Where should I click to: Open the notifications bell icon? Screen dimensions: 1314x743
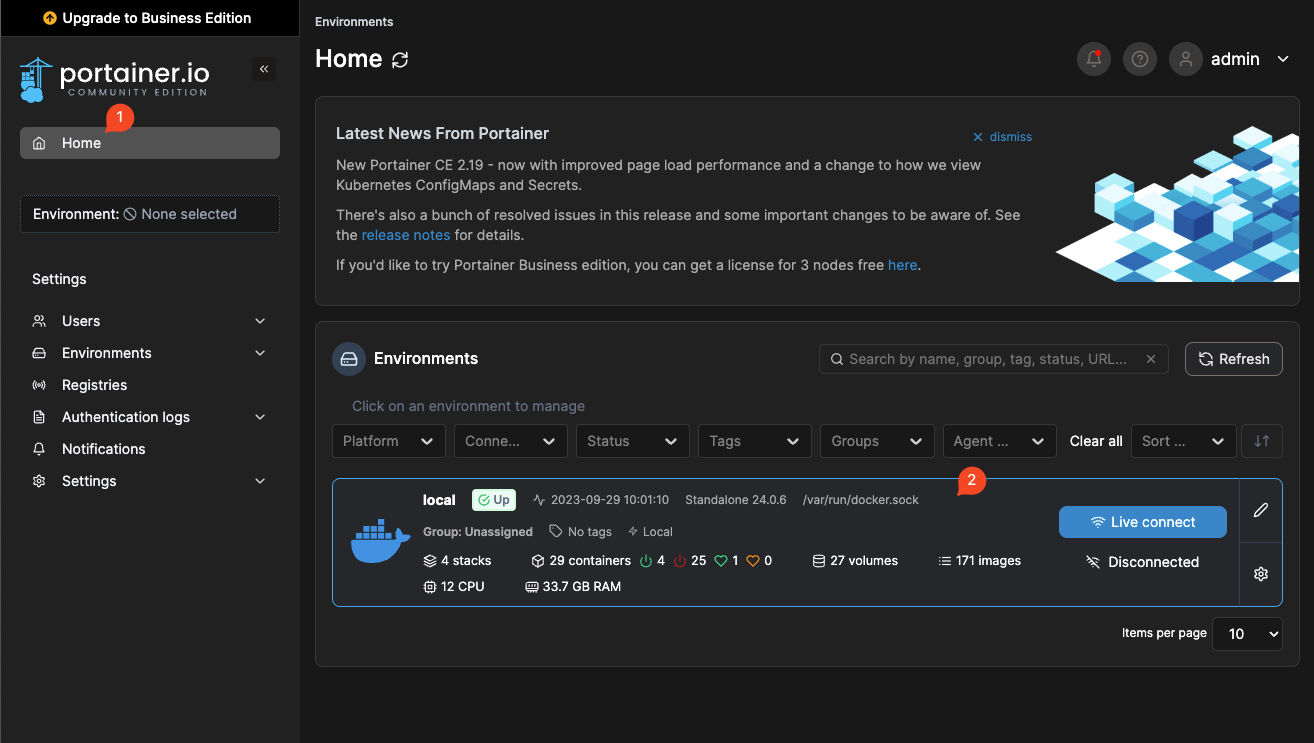pyautogui.click(x=1094, y=59)
